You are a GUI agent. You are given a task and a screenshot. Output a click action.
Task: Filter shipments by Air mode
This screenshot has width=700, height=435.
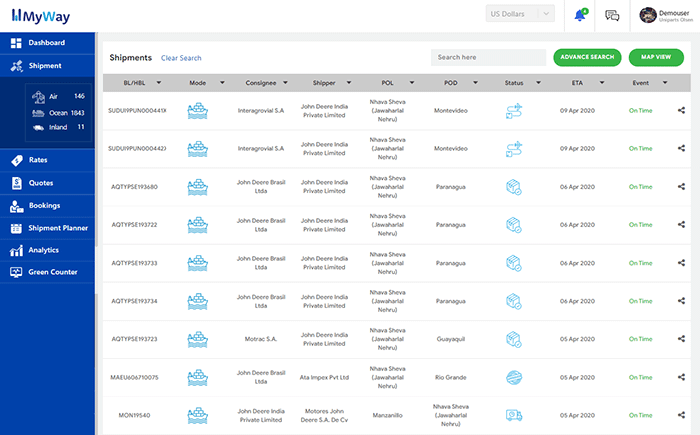tap(58, 96)
